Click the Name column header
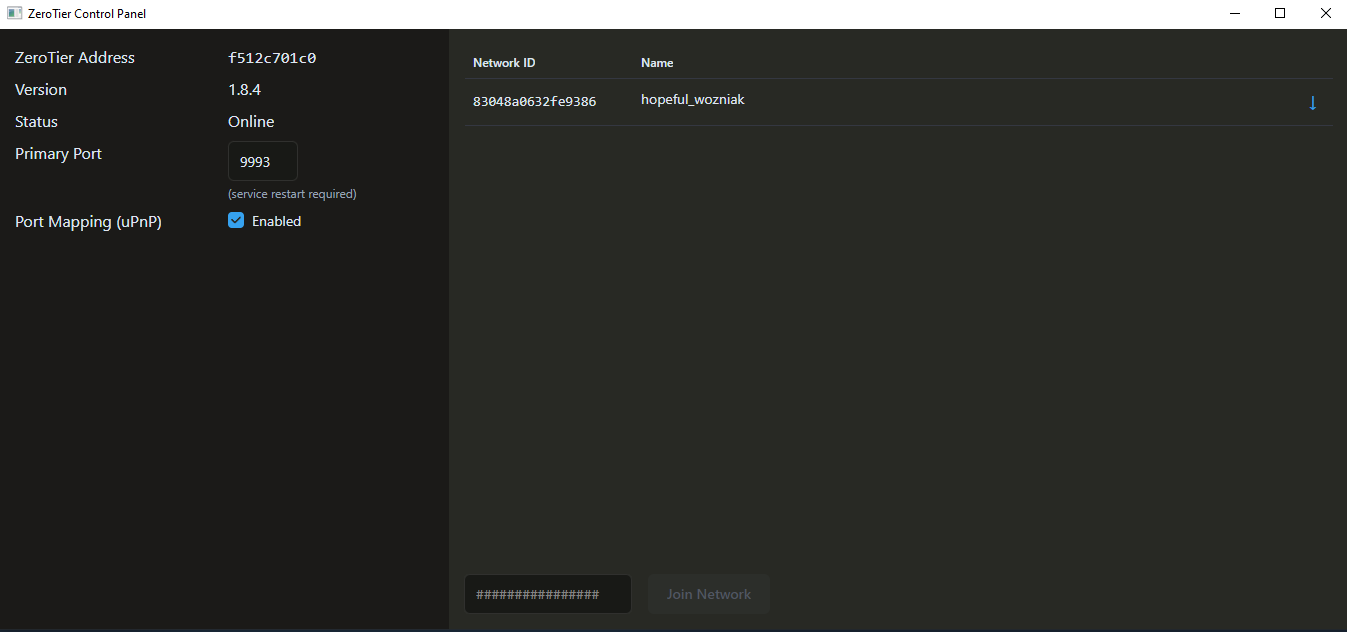 [657, 63]
